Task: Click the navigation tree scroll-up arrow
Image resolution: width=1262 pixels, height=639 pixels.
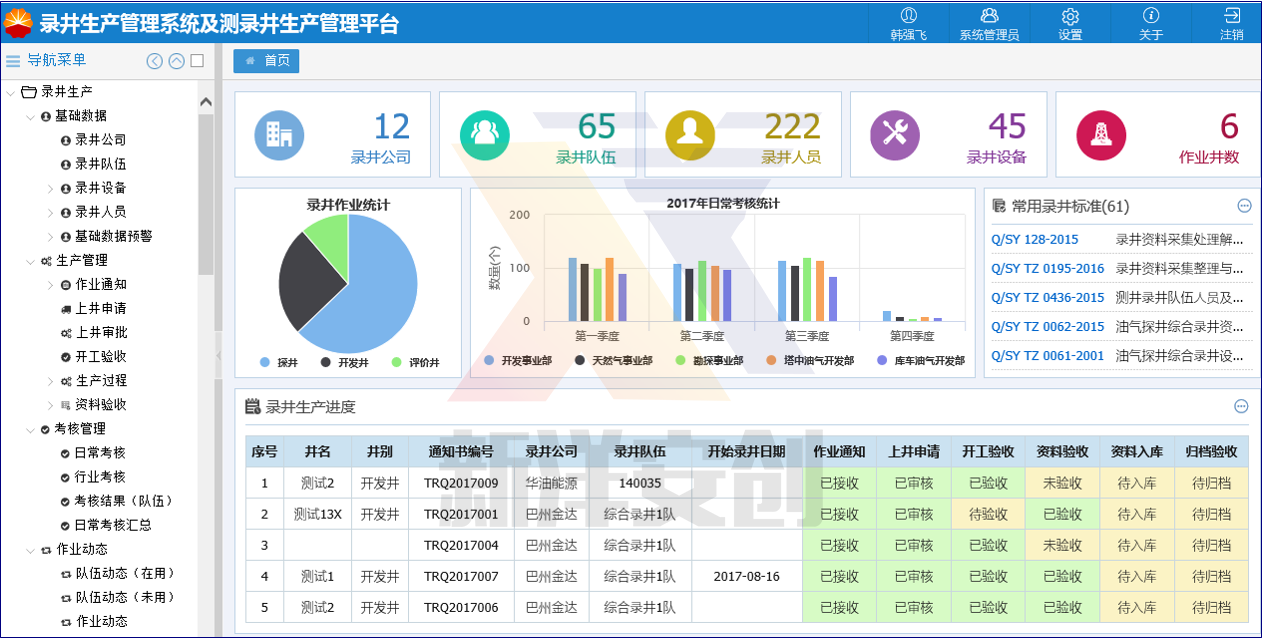Action: (x=206, y=102)
